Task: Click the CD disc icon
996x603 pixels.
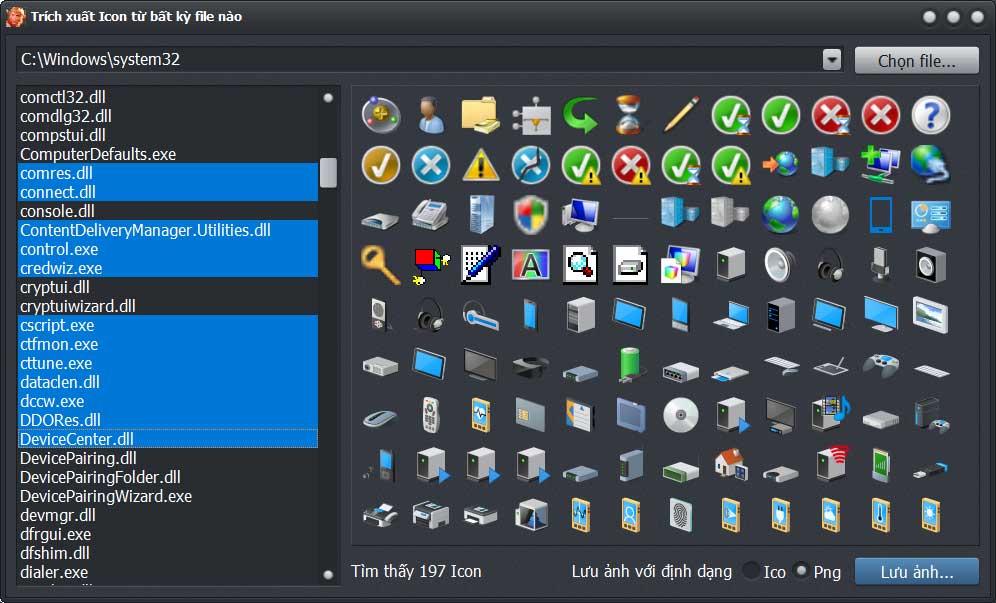Action: 680,413
